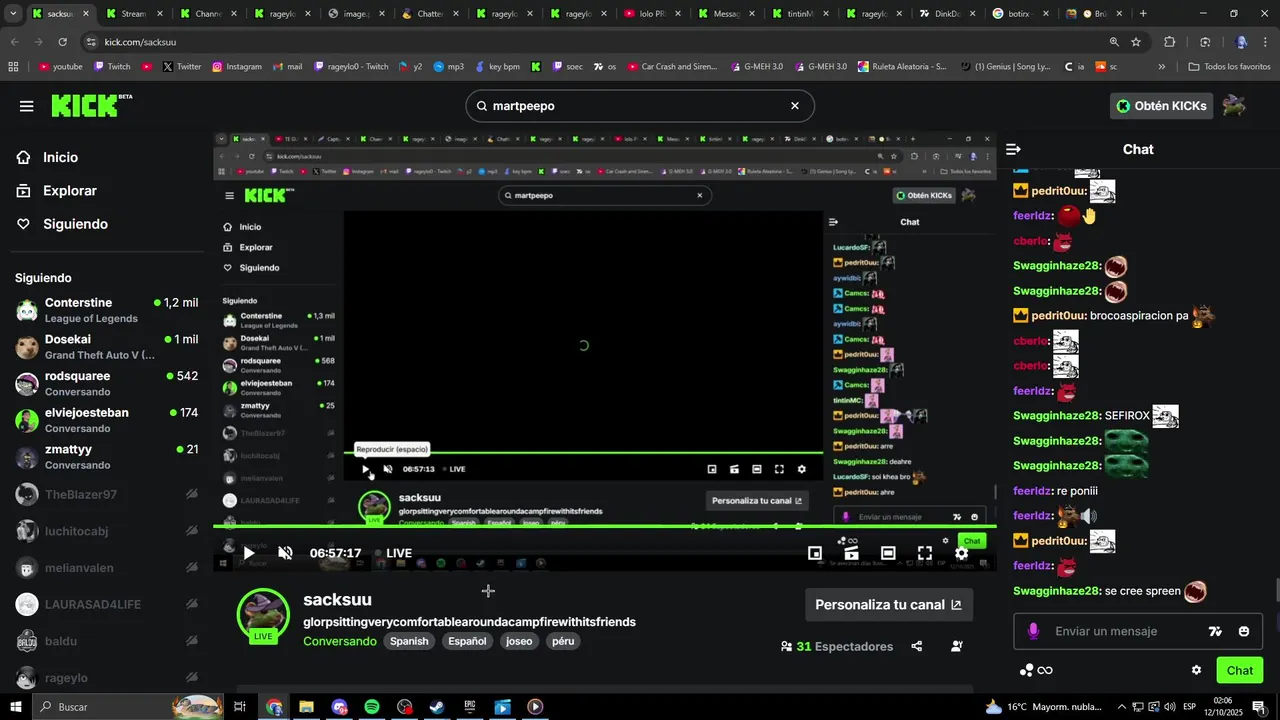Image resolution: width=1280 pixels, height=720 pixels.
Task: Reload the page
Action: click(x=62, y=42)
